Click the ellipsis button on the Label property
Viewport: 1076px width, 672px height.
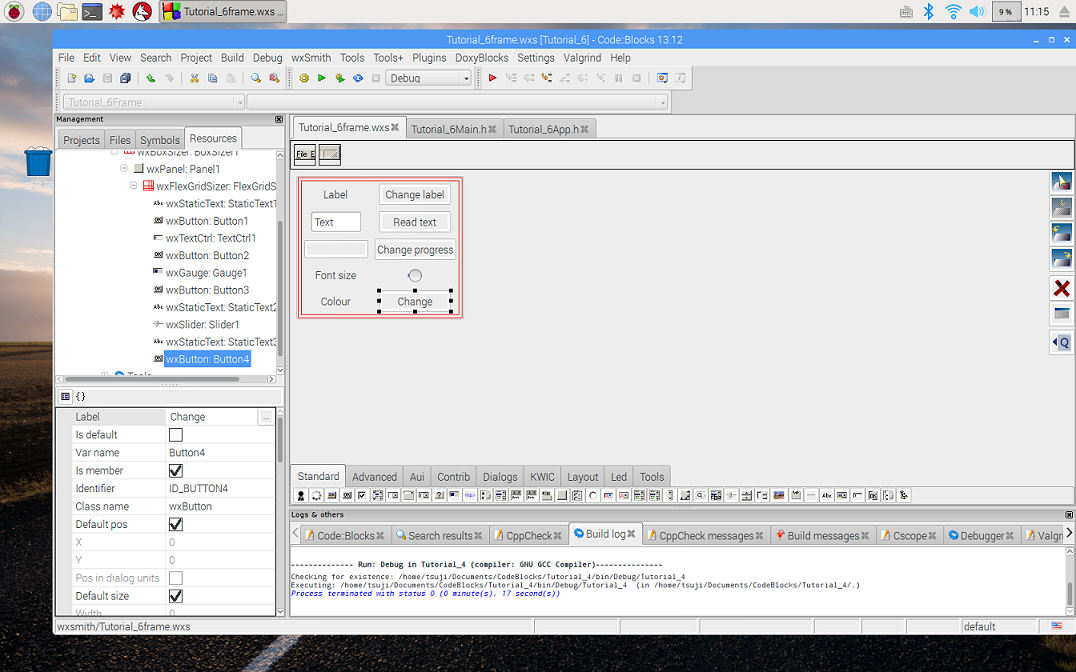click(x=266, y=417)
